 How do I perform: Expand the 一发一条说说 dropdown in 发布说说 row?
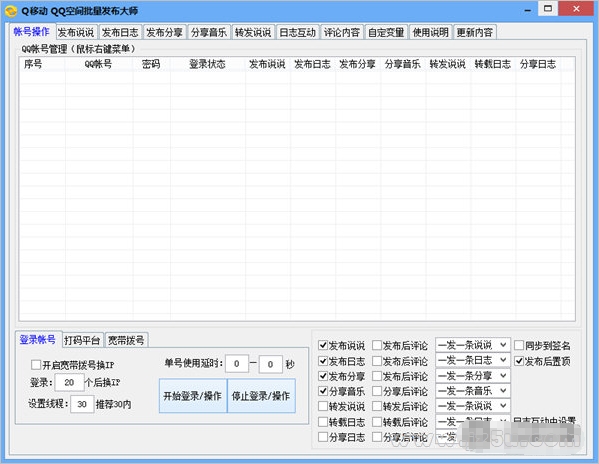tap(473, 345)
